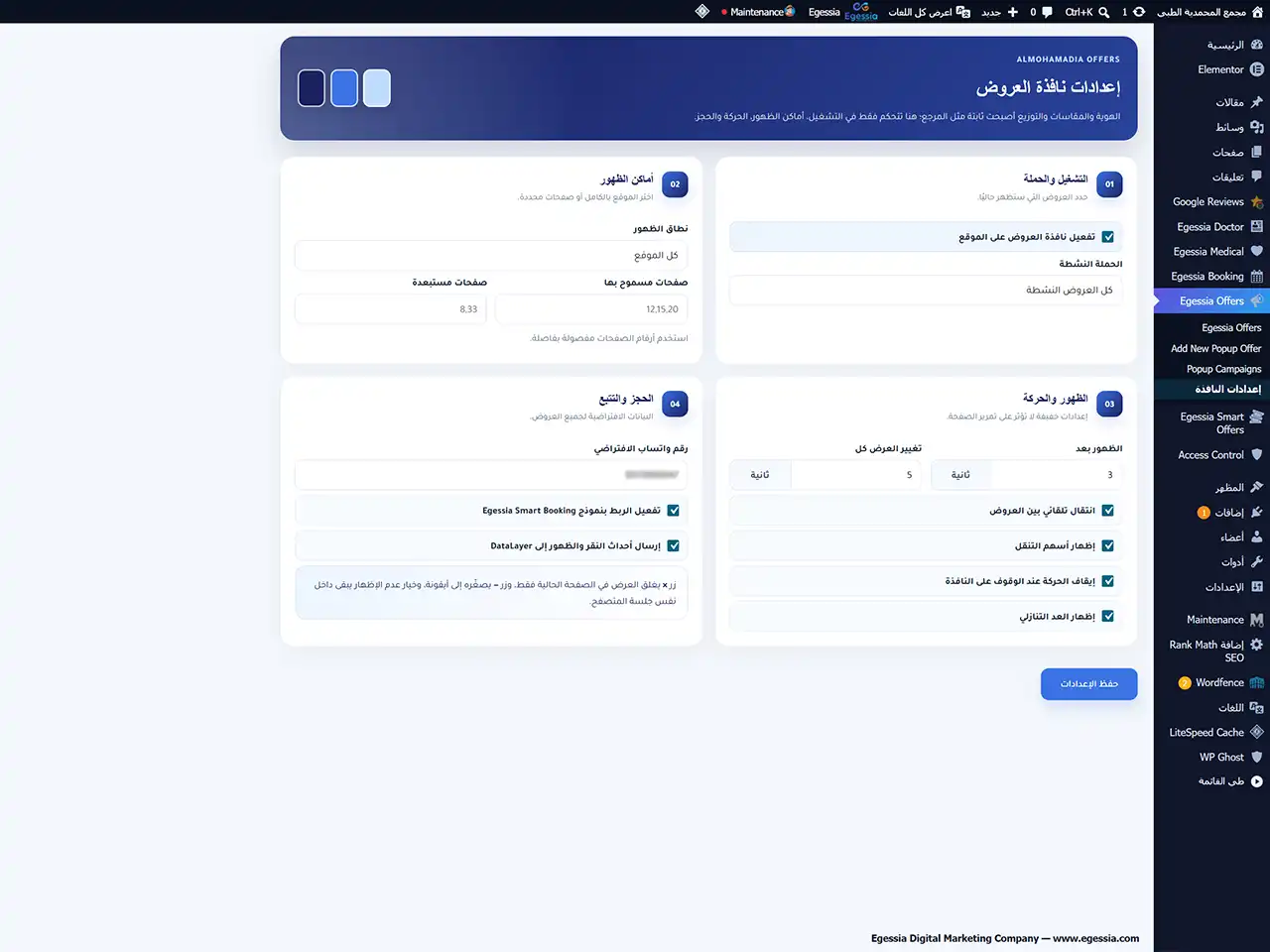The height and width of the screenshot is (952, 1270).
Task: Click the search magnifier icon in admin bar
Action: 1104,12
